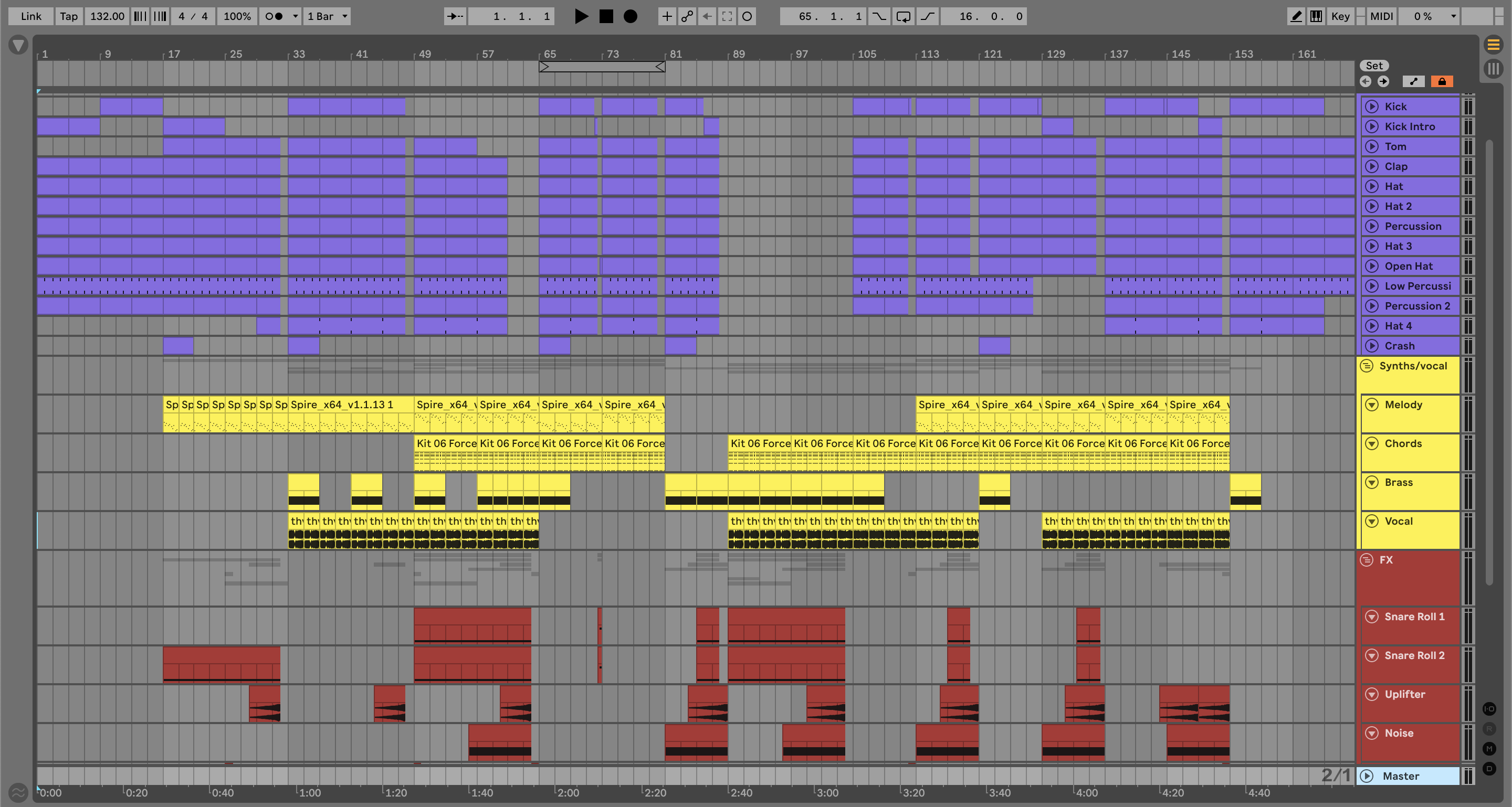
Task: Show Session View via the vertical-bars selector
Action: tap(1493, 69)
